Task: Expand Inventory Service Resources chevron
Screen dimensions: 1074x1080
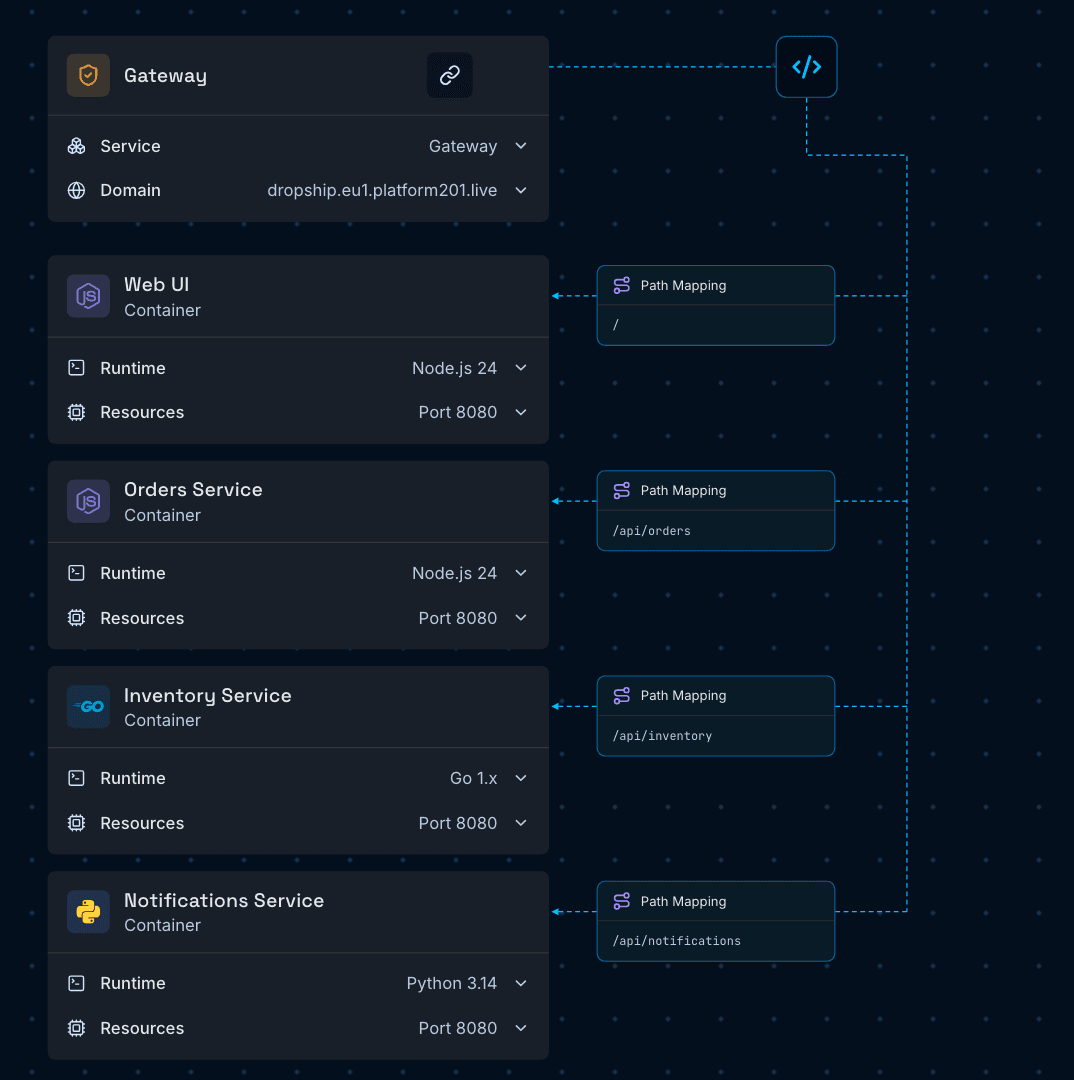Action: (521, 823)
